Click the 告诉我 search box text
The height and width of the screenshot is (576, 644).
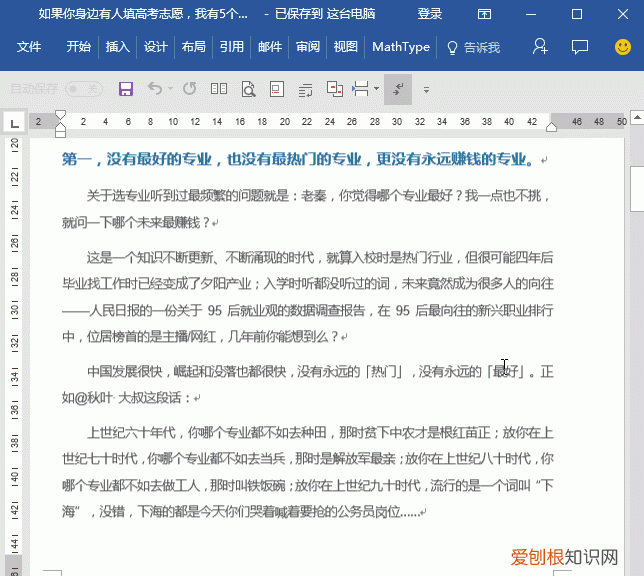(482, 48)
